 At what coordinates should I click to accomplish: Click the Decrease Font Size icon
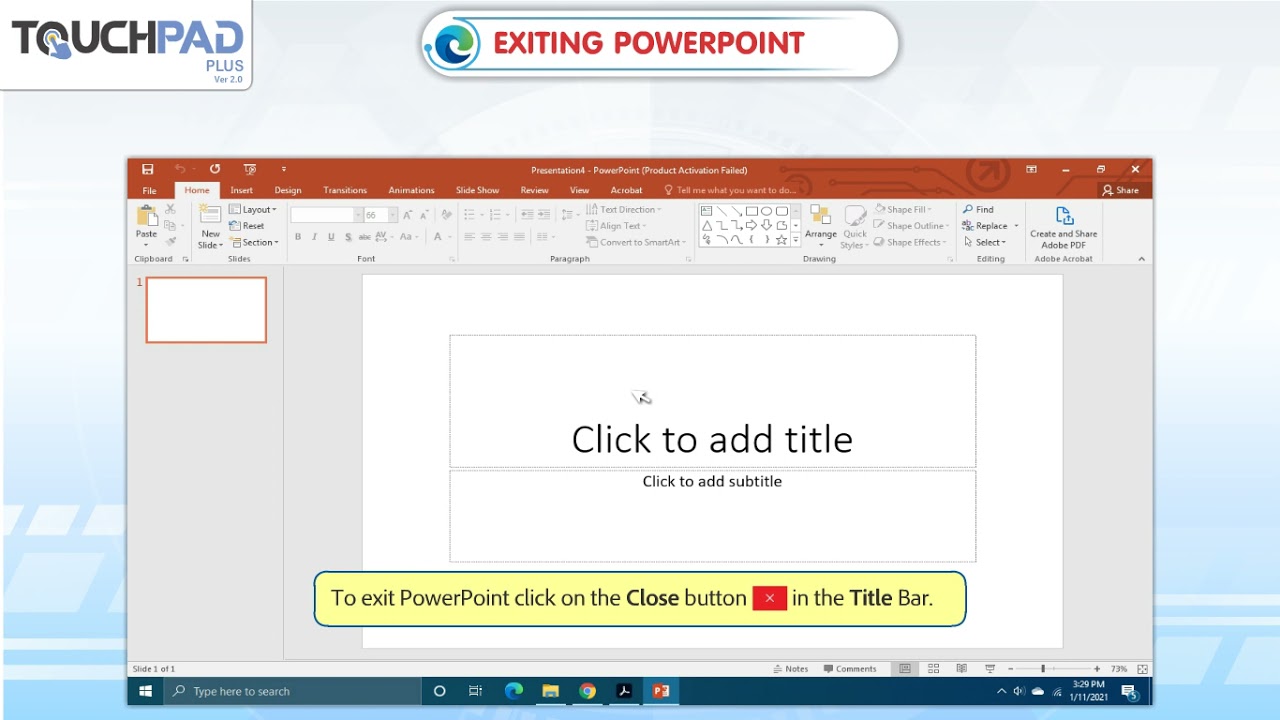tap(425, 215)
